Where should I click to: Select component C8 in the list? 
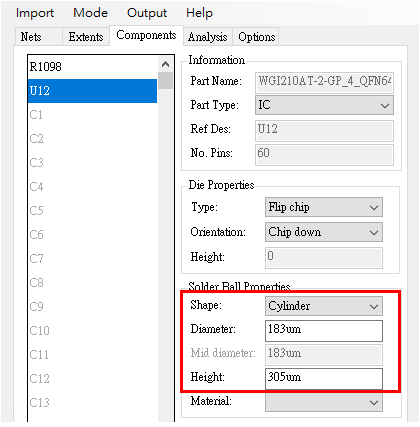coord(93,283)
